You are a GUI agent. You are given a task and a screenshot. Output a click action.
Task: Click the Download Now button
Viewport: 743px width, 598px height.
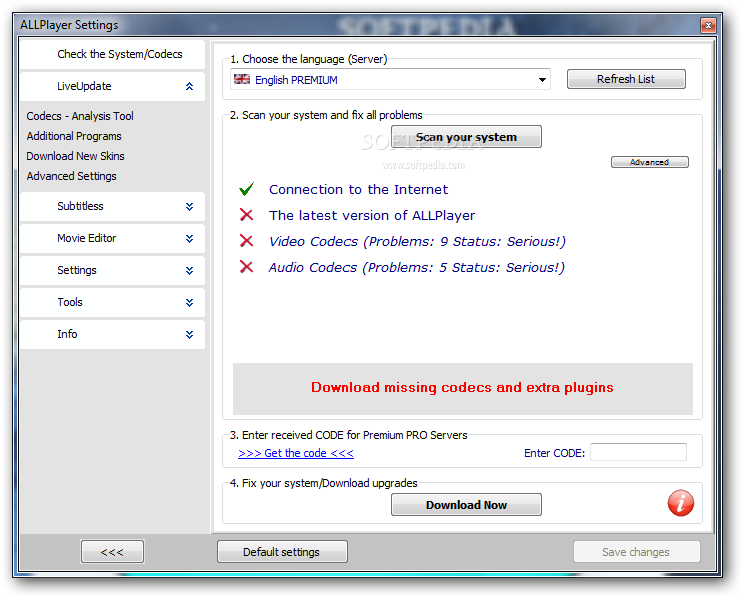[466, 505]
